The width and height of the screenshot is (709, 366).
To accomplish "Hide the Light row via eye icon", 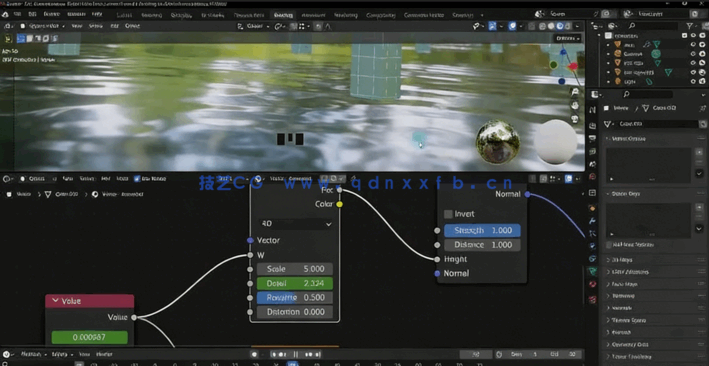I will coord(693,81).
